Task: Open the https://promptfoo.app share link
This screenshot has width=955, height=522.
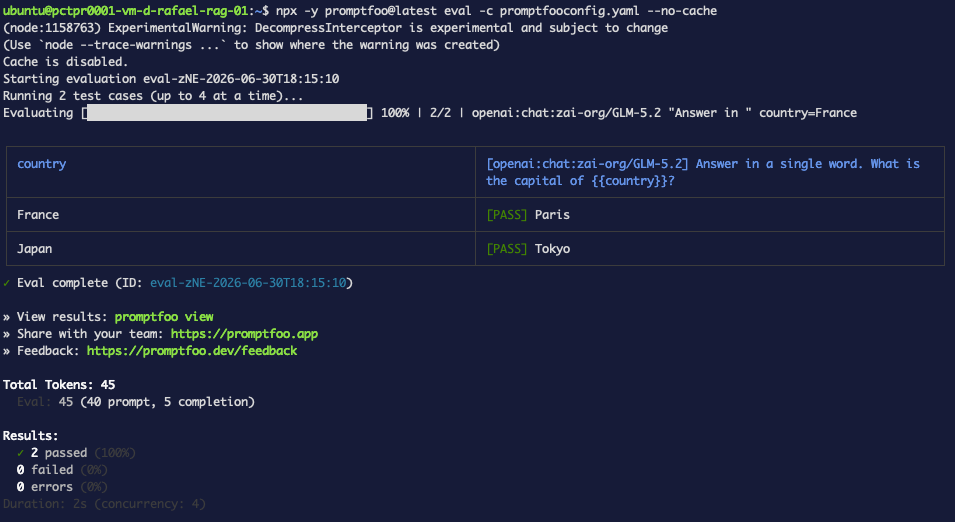Action: [x=244, y=334]
